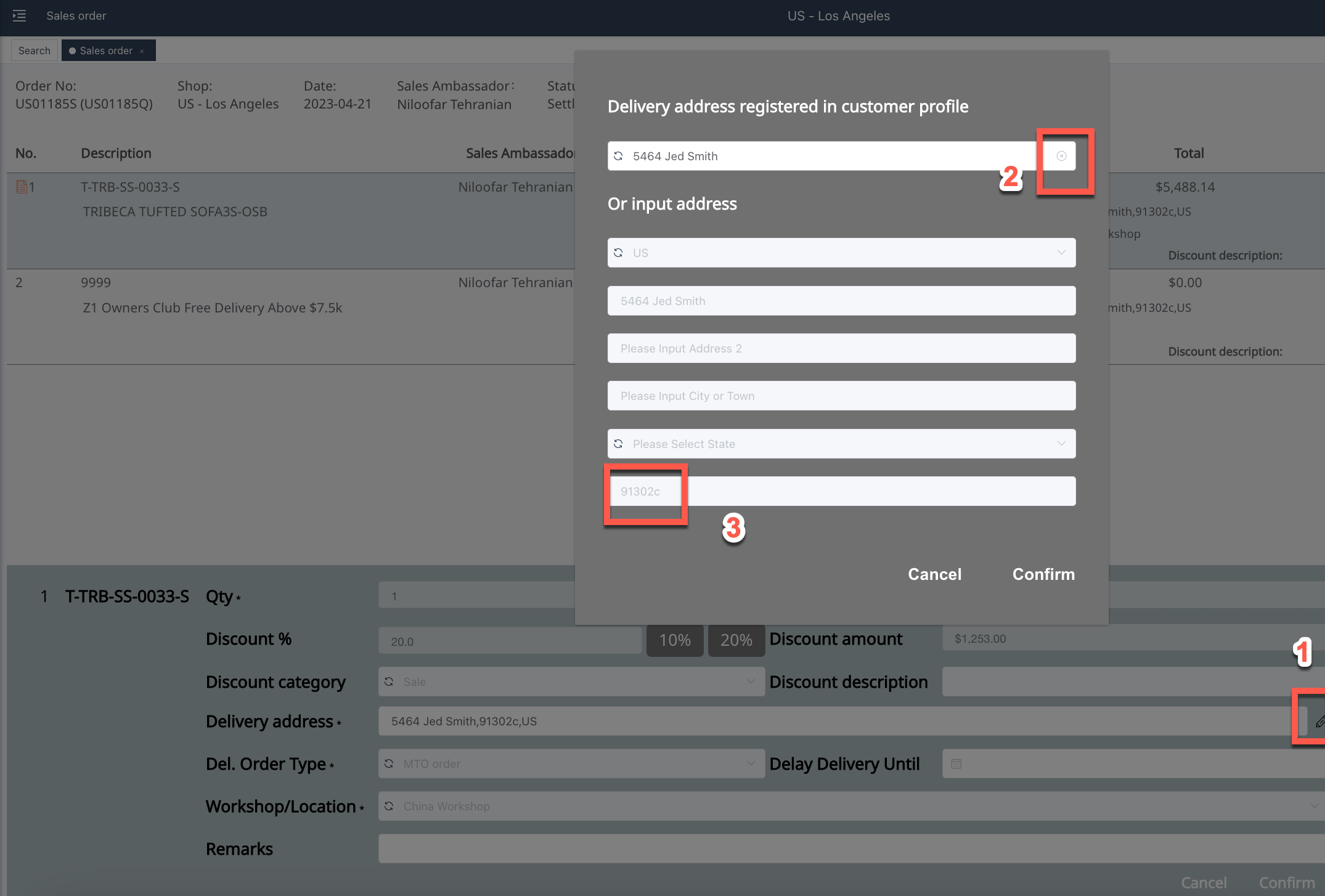Screen dimensions: 1325x896
Task: Open the Del. Order Type dropdown
Action: 750,764
